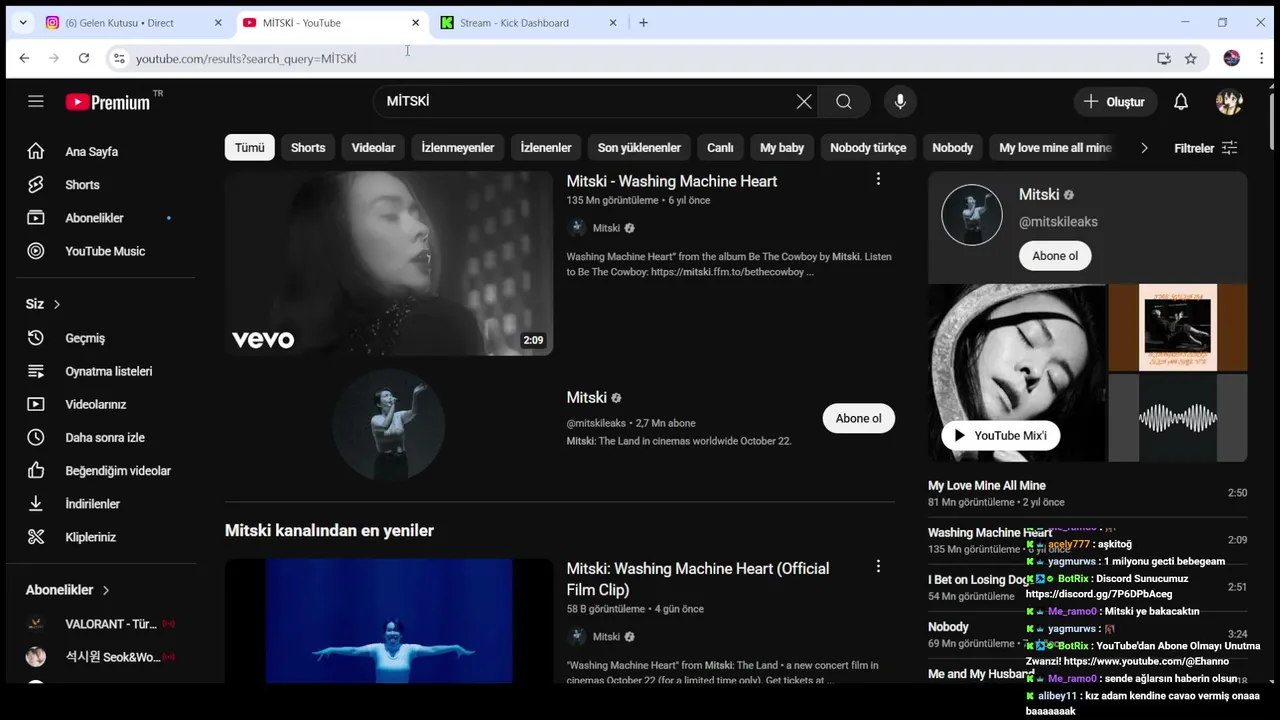Open the account avatar menu

(x=1229, y=102)
